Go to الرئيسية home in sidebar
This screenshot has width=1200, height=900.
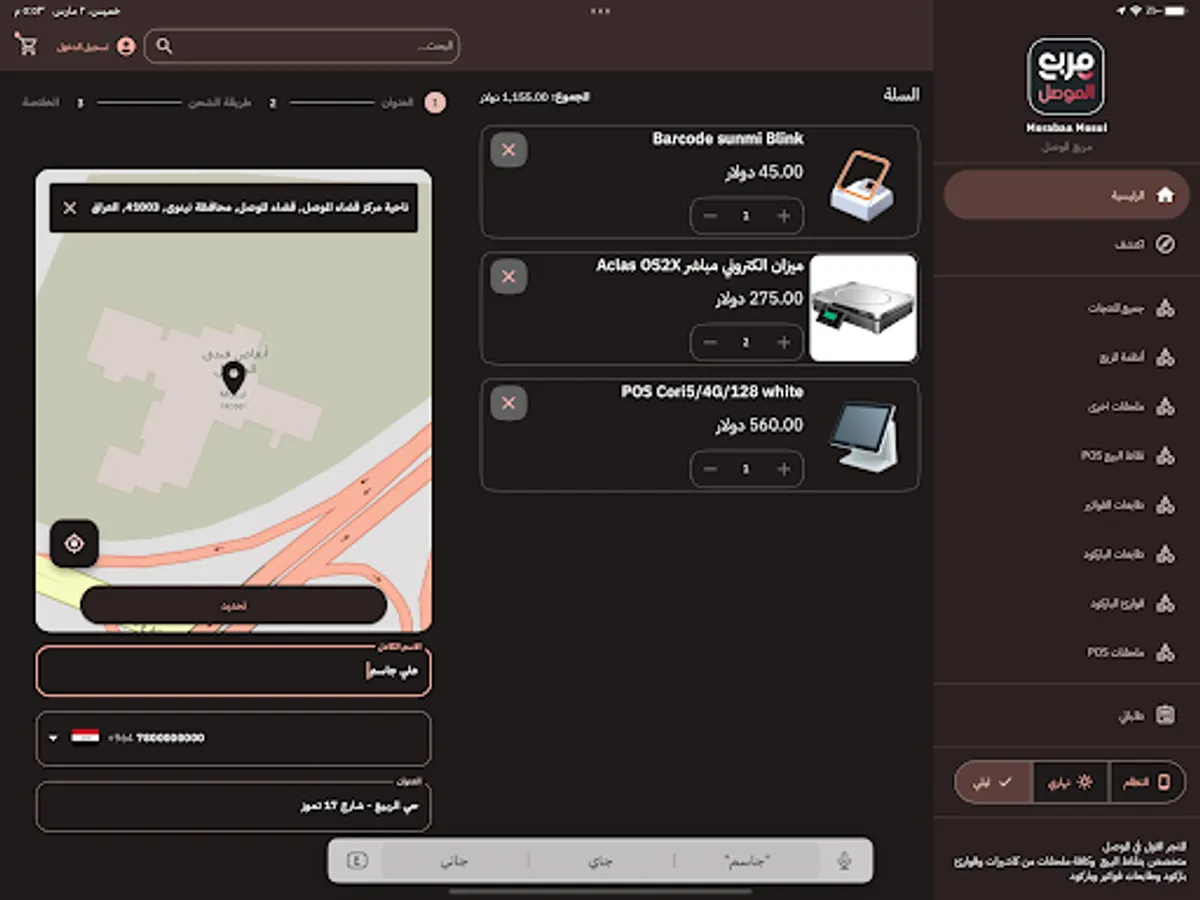coord(1067,195)
